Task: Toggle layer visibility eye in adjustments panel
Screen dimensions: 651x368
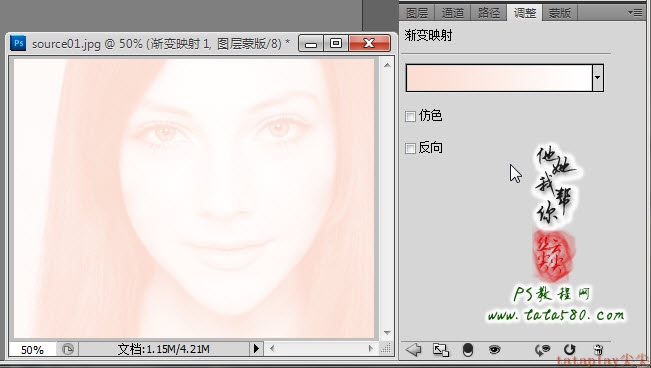Action: pyautogui.click(x=494, y=350)
